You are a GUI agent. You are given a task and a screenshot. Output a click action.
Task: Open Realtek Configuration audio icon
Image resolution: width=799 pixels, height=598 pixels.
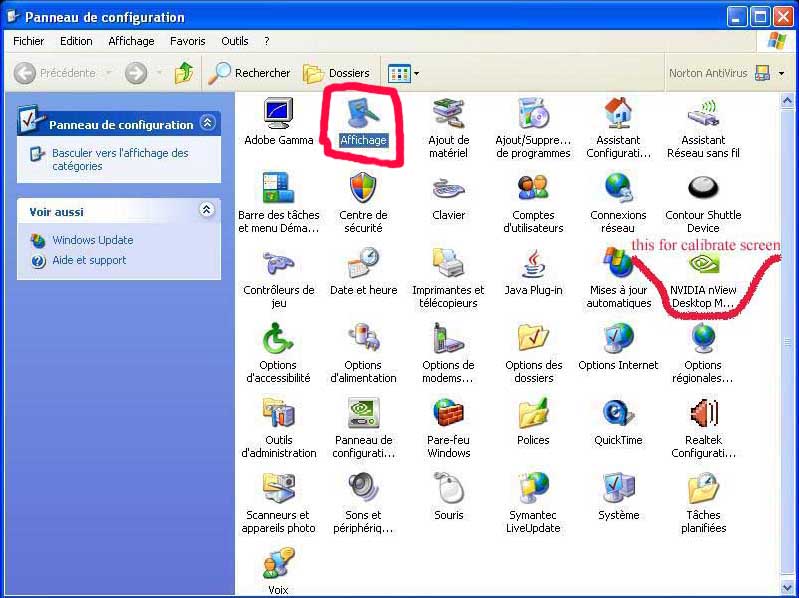coord(703,428)
